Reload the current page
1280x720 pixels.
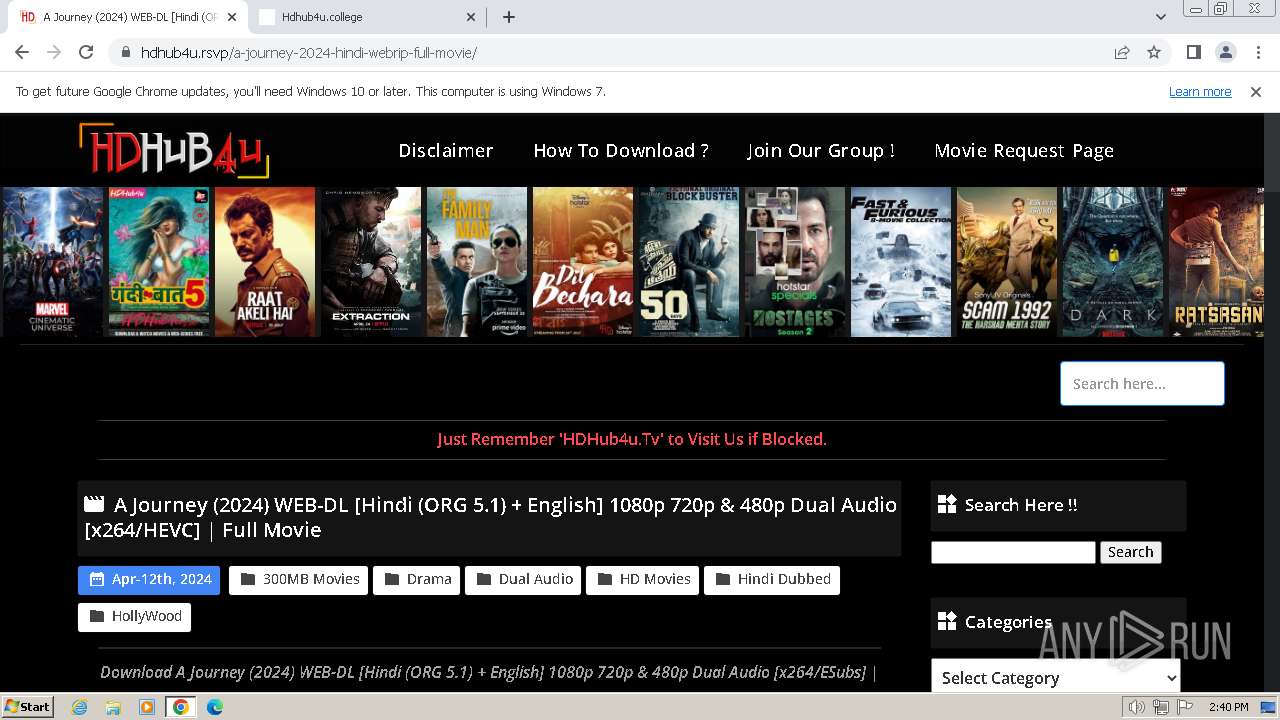[x=86, y=52]
